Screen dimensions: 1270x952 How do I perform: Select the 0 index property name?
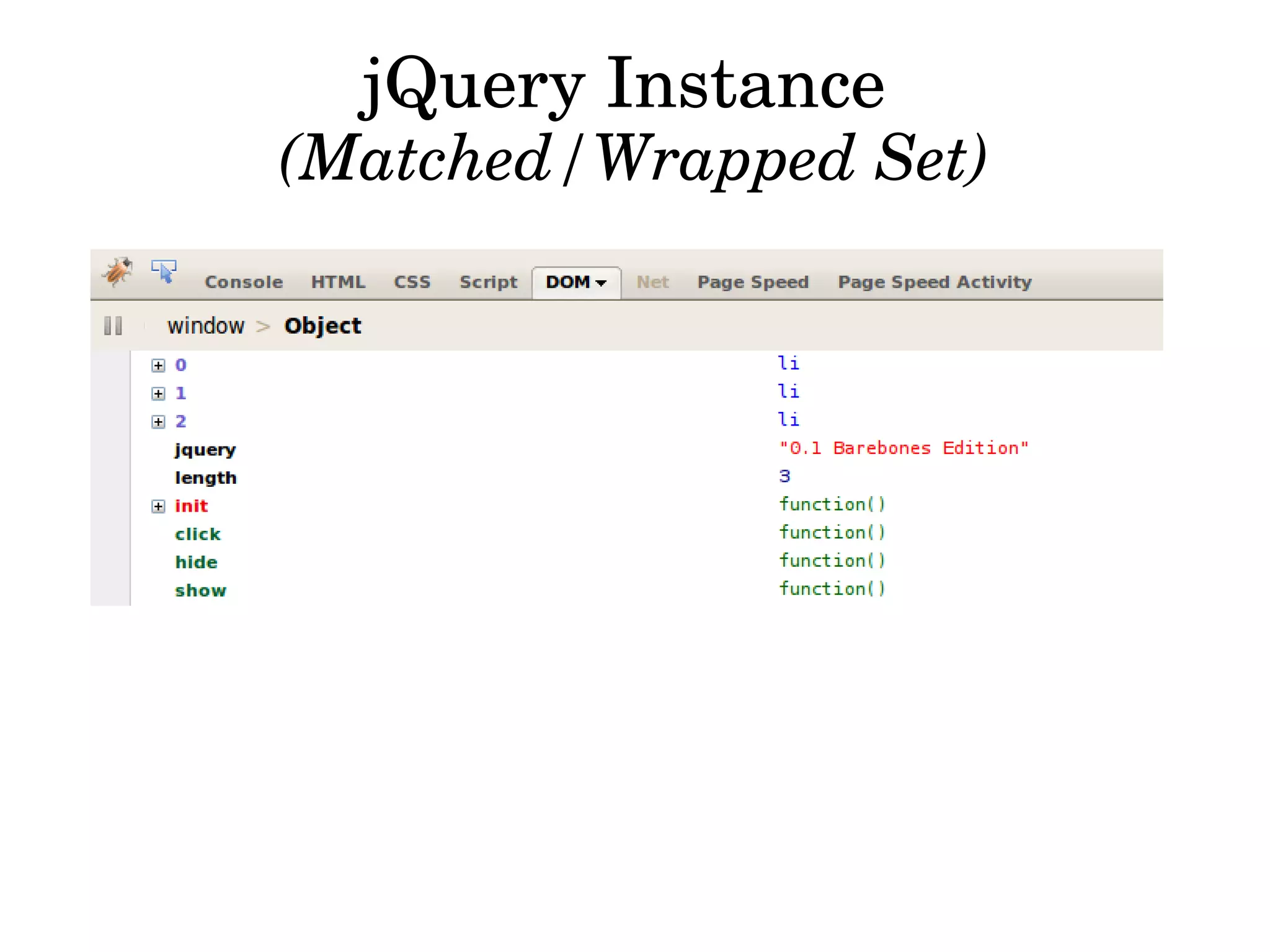(180, 365)
